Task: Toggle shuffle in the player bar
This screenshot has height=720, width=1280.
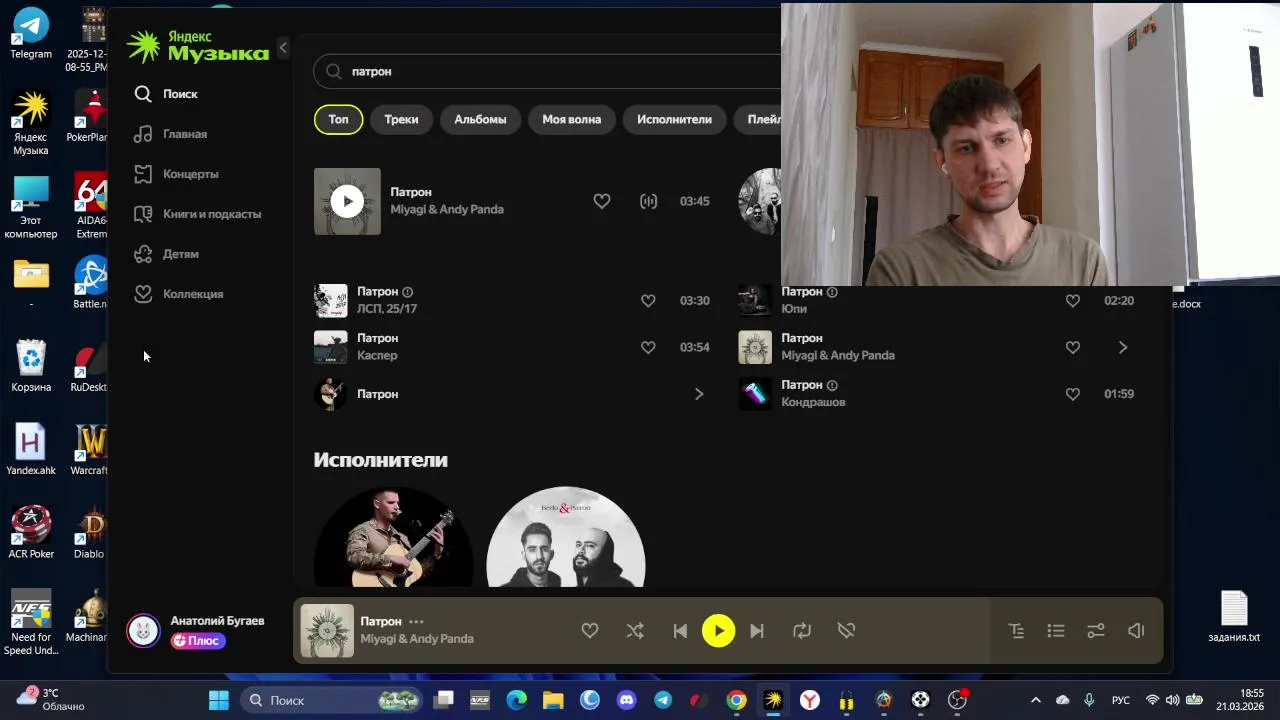Action: (x=635, y=631)
